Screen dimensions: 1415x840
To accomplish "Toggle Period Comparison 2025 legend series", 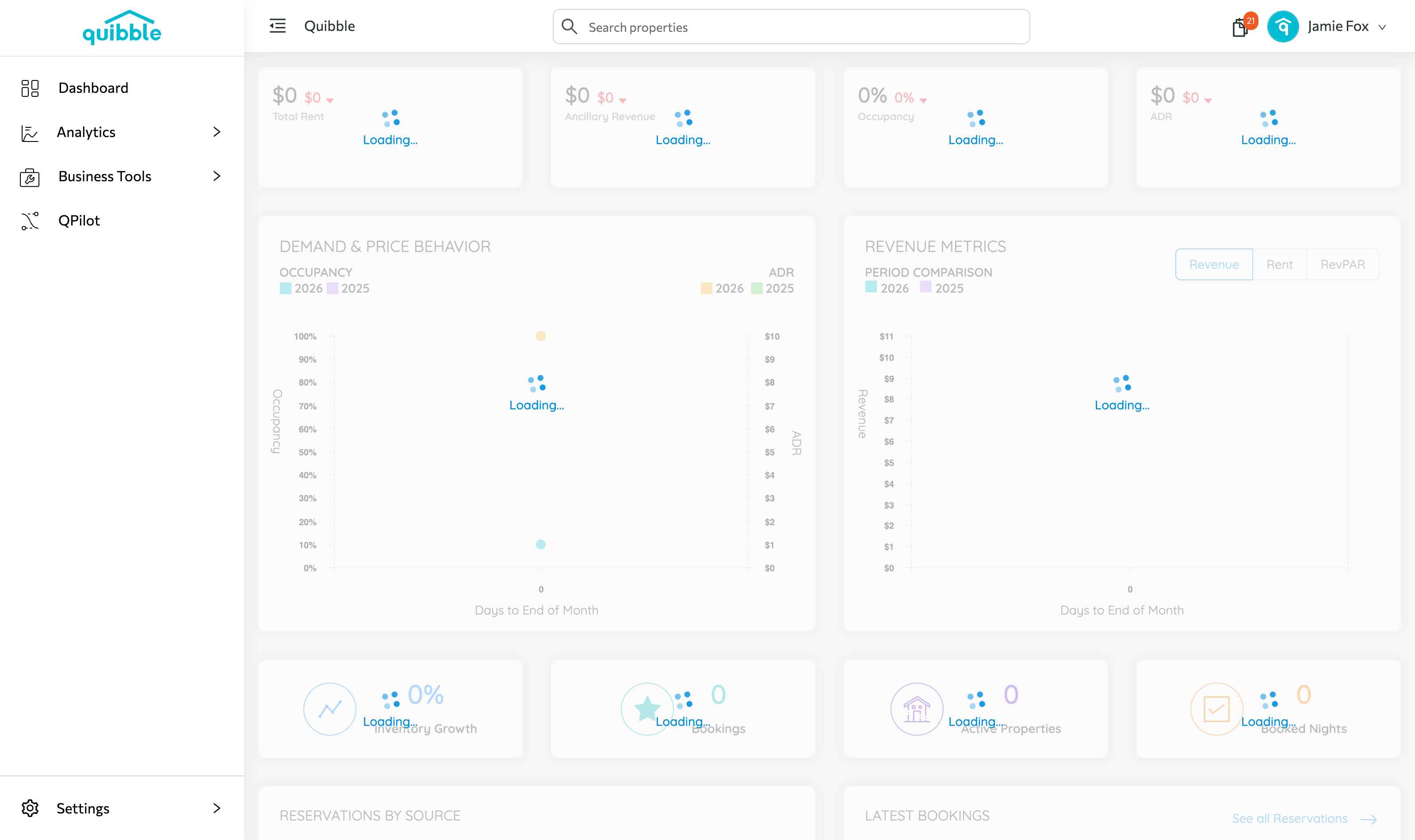I will click(x=941, y=287).
